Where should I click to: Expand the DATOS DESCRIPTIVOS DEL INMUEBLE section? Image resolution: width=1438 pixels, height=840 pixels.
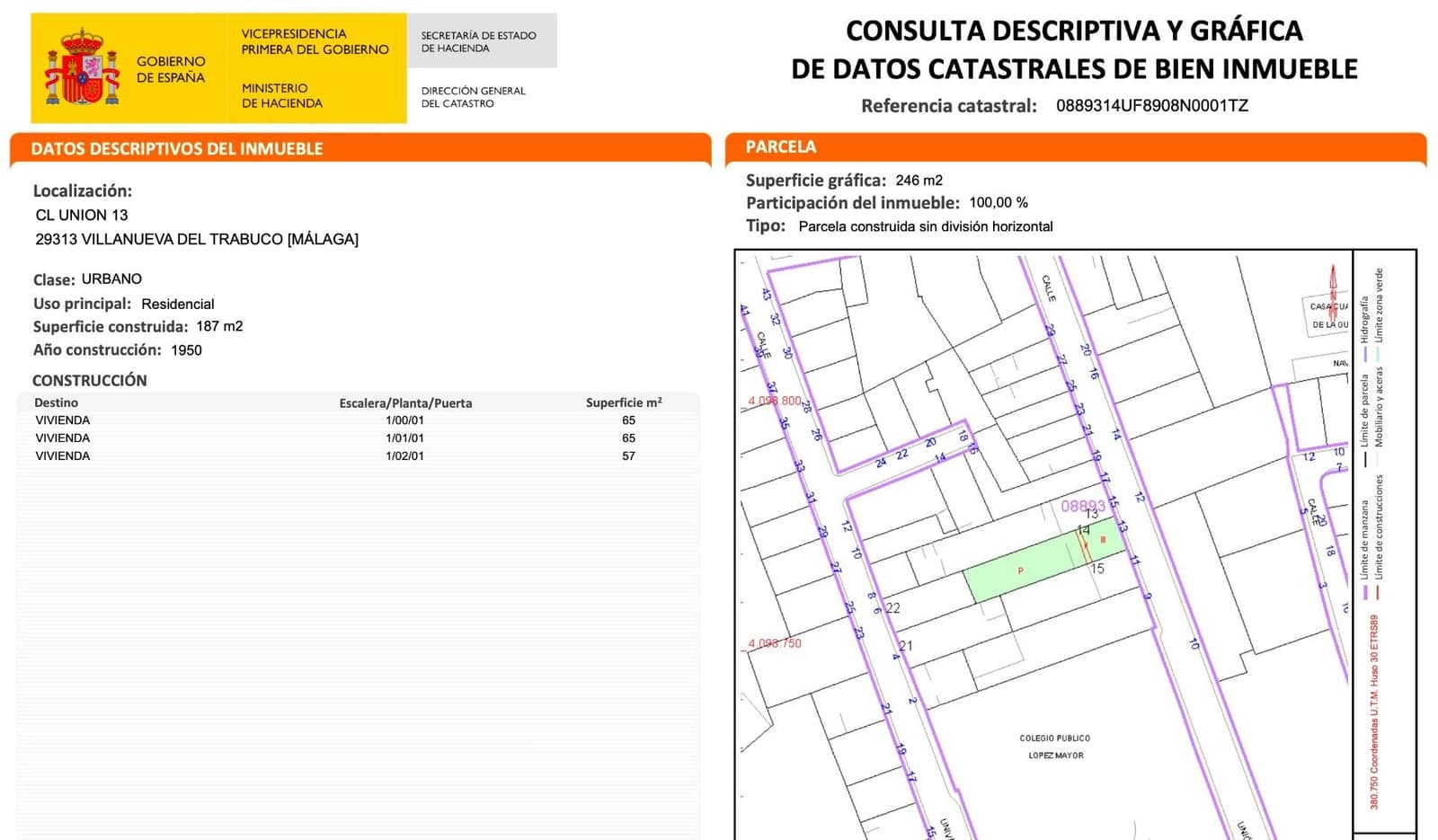176,149
